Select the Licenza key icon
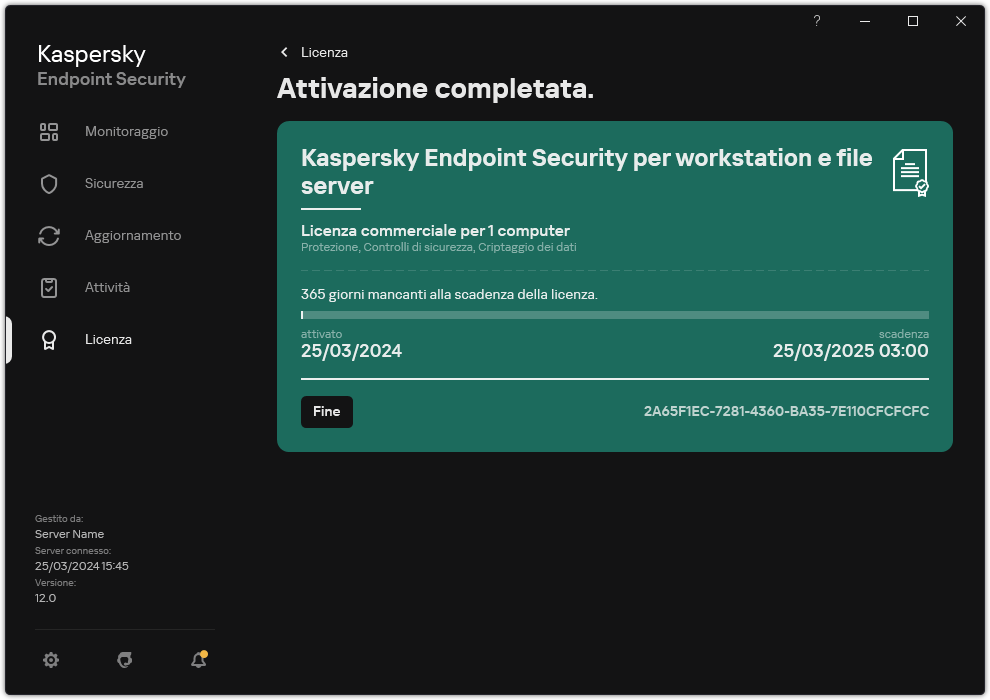The image size is (990, 700). point(49,339)
